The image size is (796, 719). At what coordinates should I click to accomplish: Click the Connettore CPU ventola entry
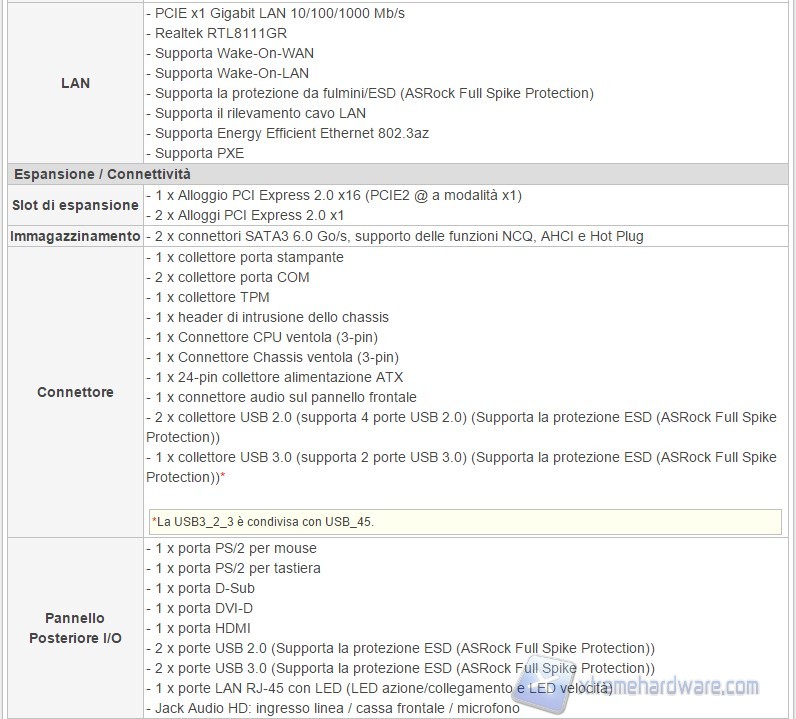266,337
